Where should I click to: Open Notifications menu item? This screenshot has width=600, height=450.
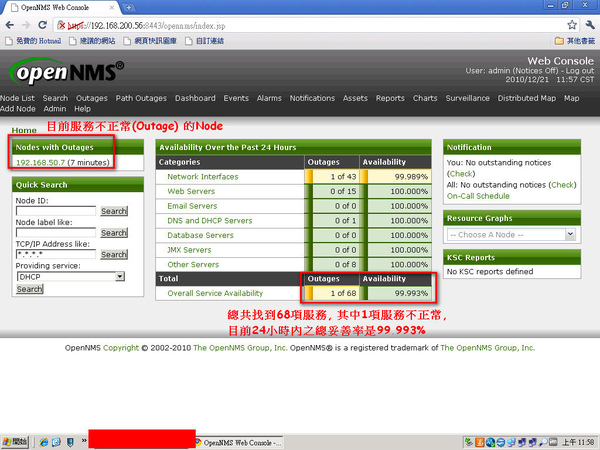312,98
